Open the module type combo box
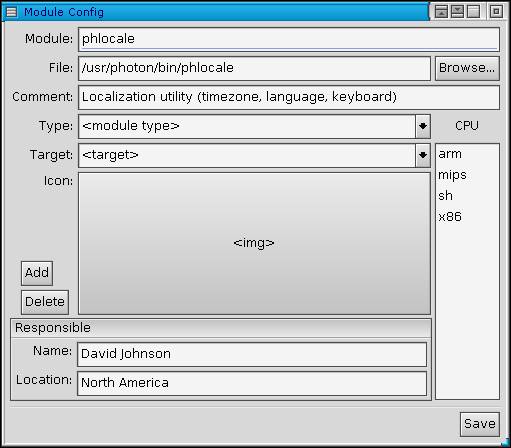This screenshot has height=448, width=511. point(254,126)
